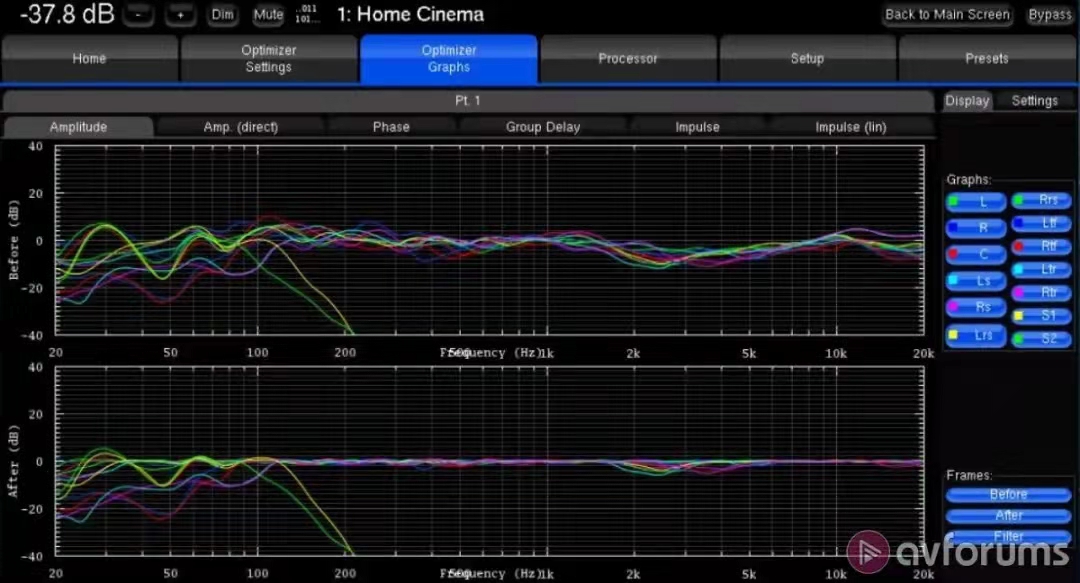Image resolution: width=1080 pixels, height=583 pixels.
Task: Open the Pt. 1 measurement point selector
Action: click(x=468, y=101)
